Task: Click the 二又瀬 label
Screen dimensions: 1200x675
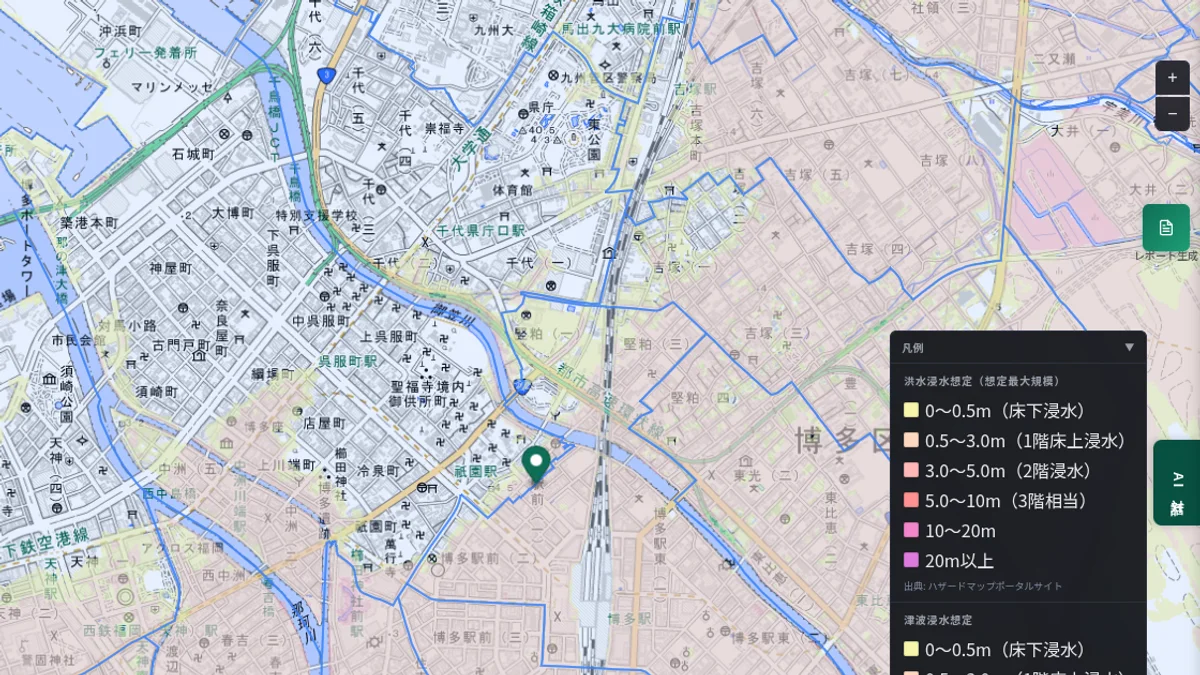Action: pyautogui.click(x=1053, y=59)
